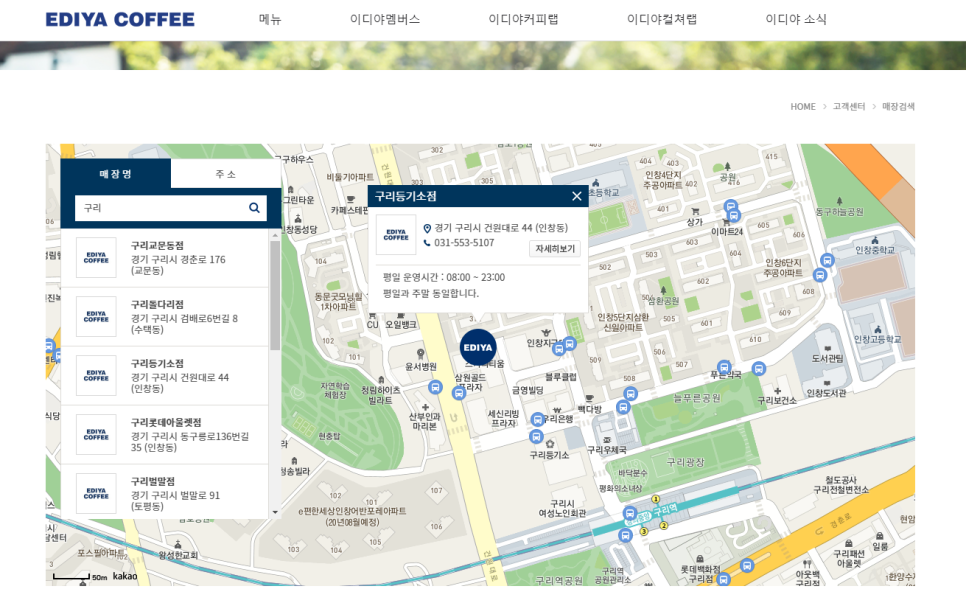Click the 도서관 label on map
The width and height of the screenshot is (966, 589).
(827, 358)
